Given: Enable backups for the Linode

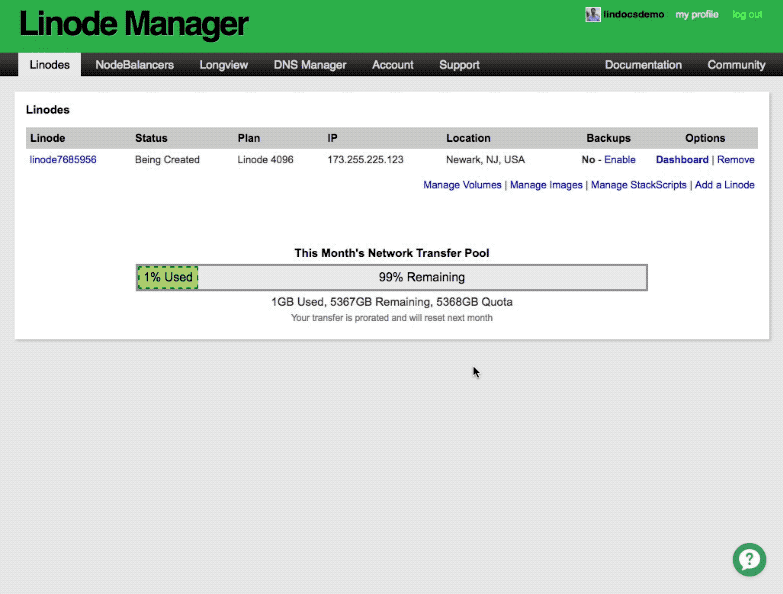Looking at the screenshot, I should tap(620, 160).
